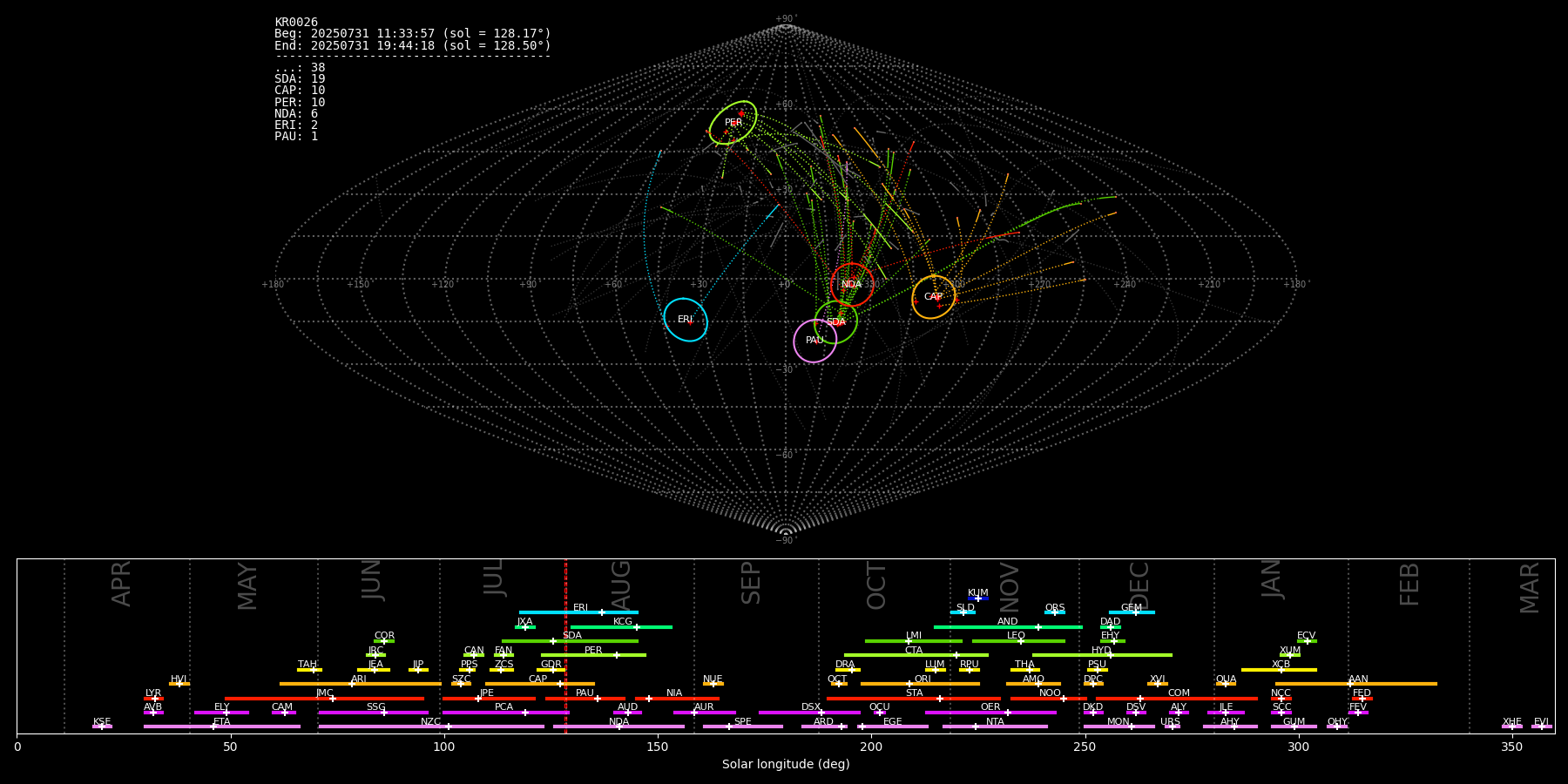Click the orange CAP radiant circle
This screenshot has height=784, width=1568.
point(934,297)
